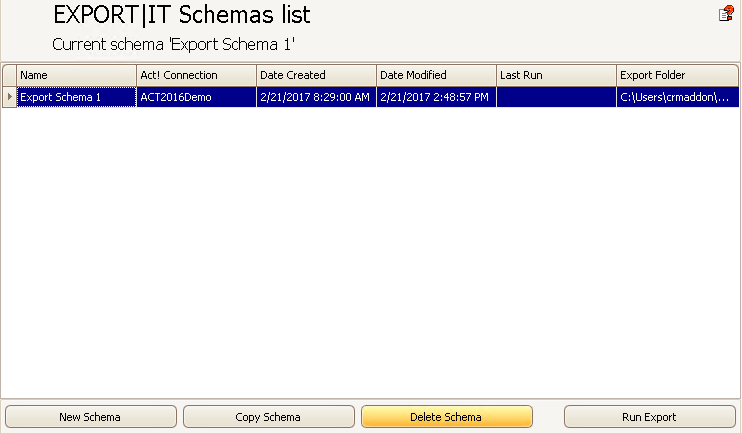Sort by the Last Run column header
This screenshot has height=433, width=742.
tap(556, 75)
